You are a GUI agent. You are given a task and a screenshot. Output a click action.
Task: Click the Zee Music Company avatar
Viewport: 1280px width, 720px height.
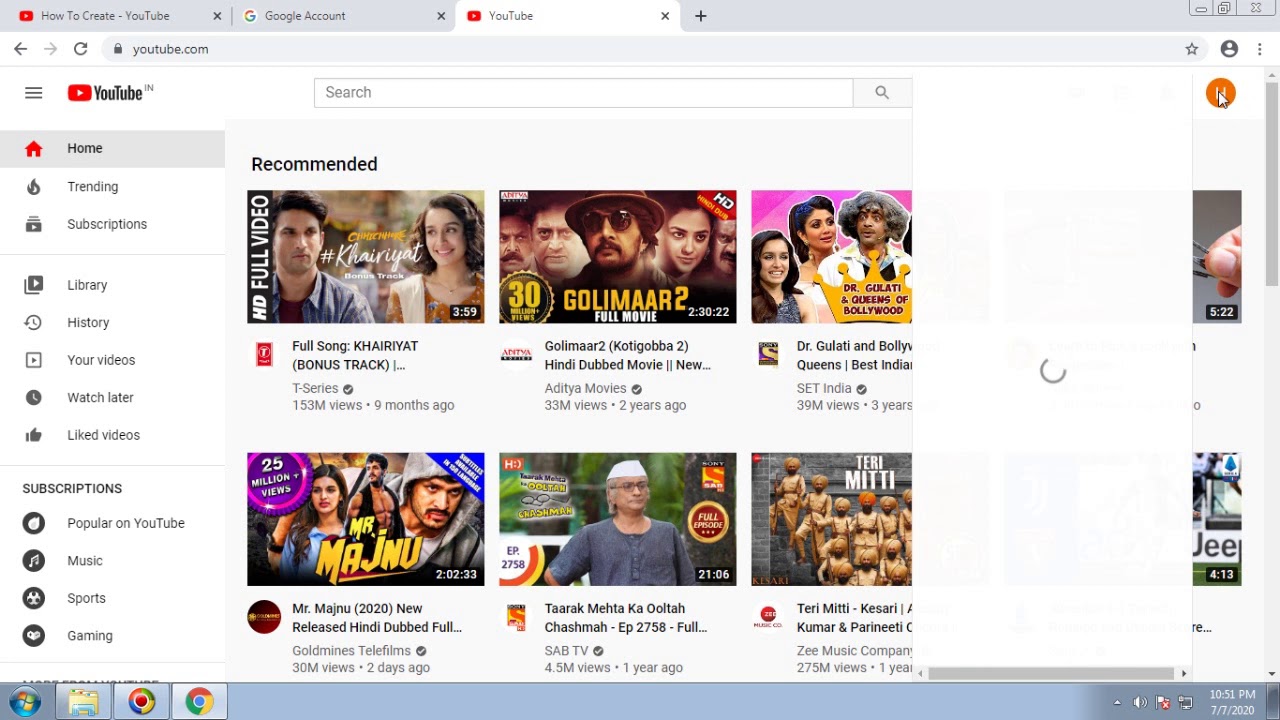click(768, 617)
